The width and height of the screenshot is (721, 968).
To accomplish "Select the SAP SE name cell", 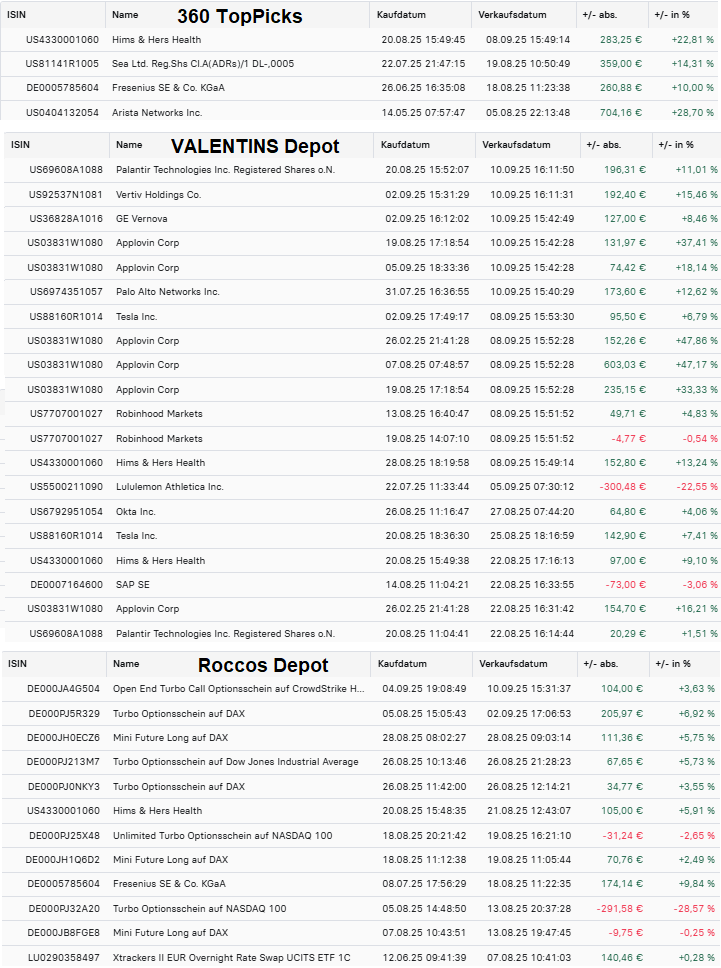I will pos(133,585).
